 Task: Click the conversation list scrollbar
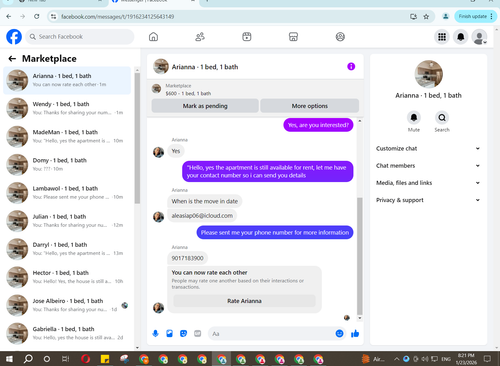[x=137, y=138]
